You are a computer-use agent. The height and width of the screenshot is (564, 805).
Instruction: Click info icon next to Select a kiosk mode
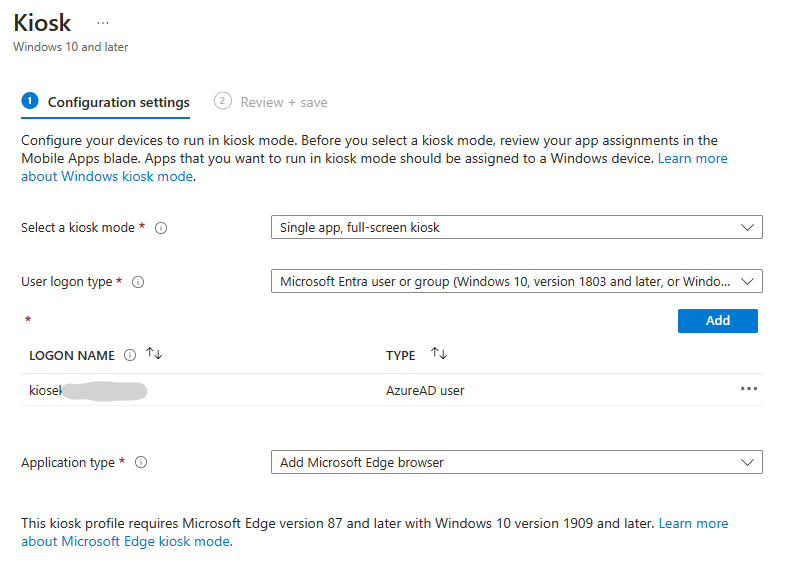(161, 228)
